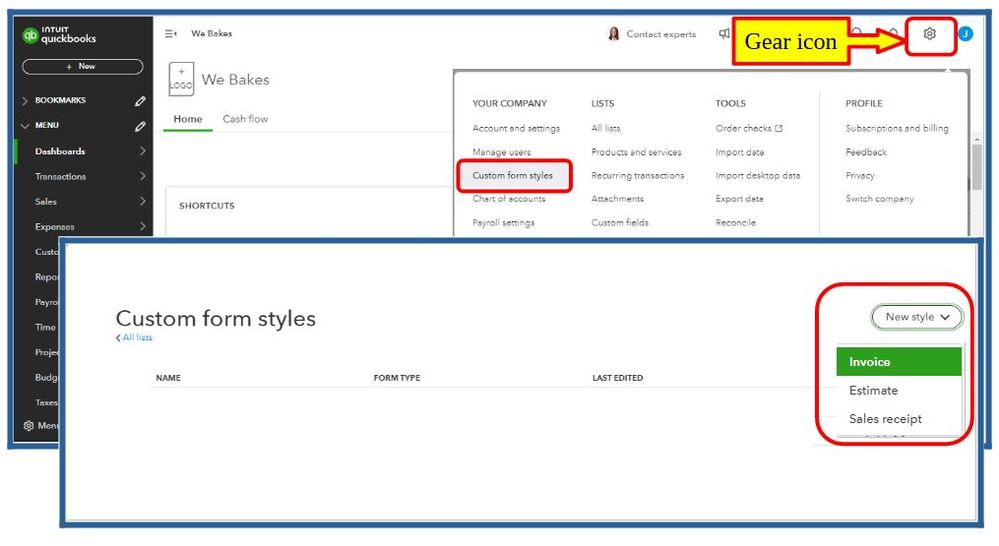999x546 pixels.
Task: Click the We Bakes label in top bar
Action: [x=212, y=34]
